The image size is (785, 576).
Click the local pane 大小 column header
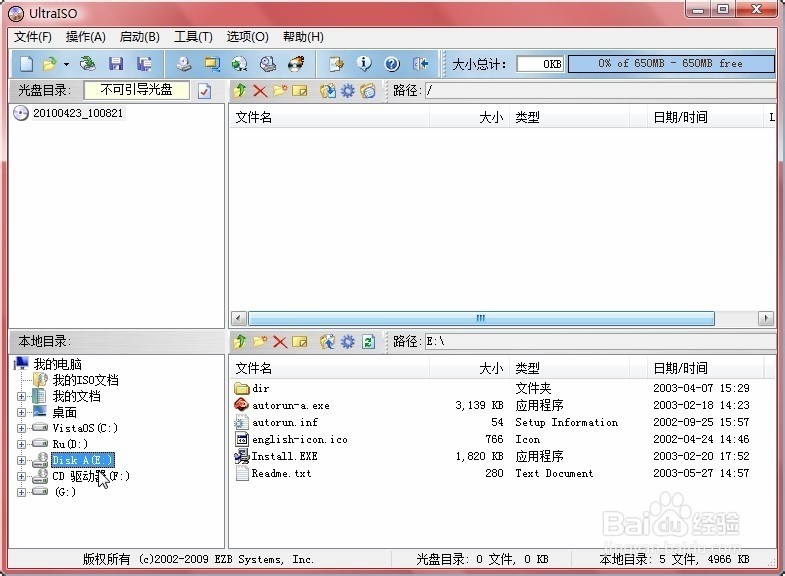click(x=469, y=369)
